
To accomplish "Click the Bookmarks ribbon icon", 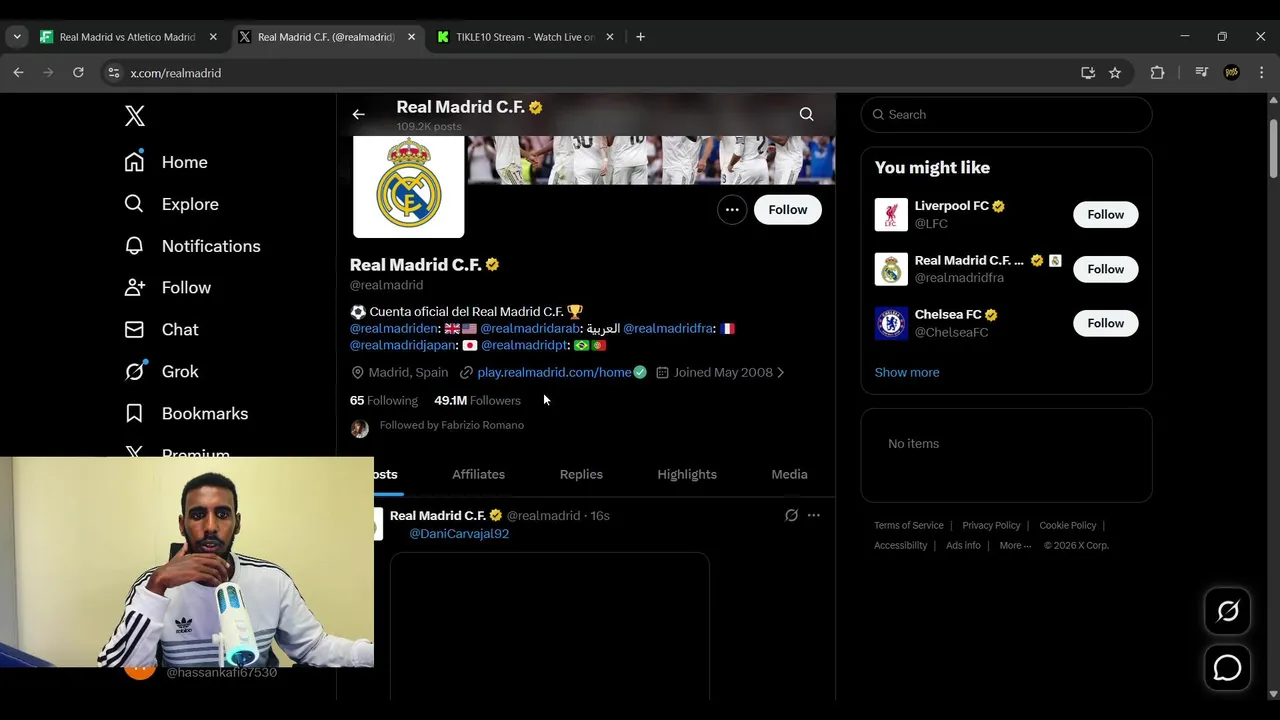I will tap(134, 414).
